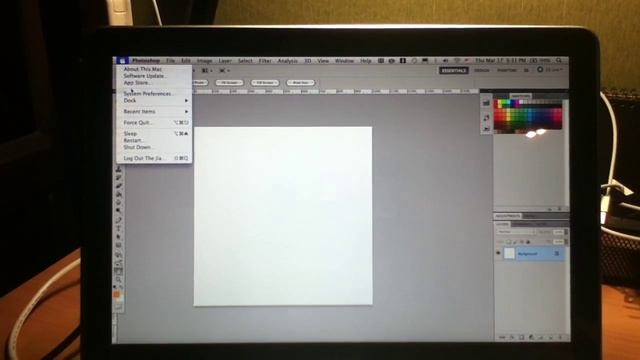Viewport: 640px width, 360px height.
Task: Select the History Brush tool
Action: tap(118, 177)
